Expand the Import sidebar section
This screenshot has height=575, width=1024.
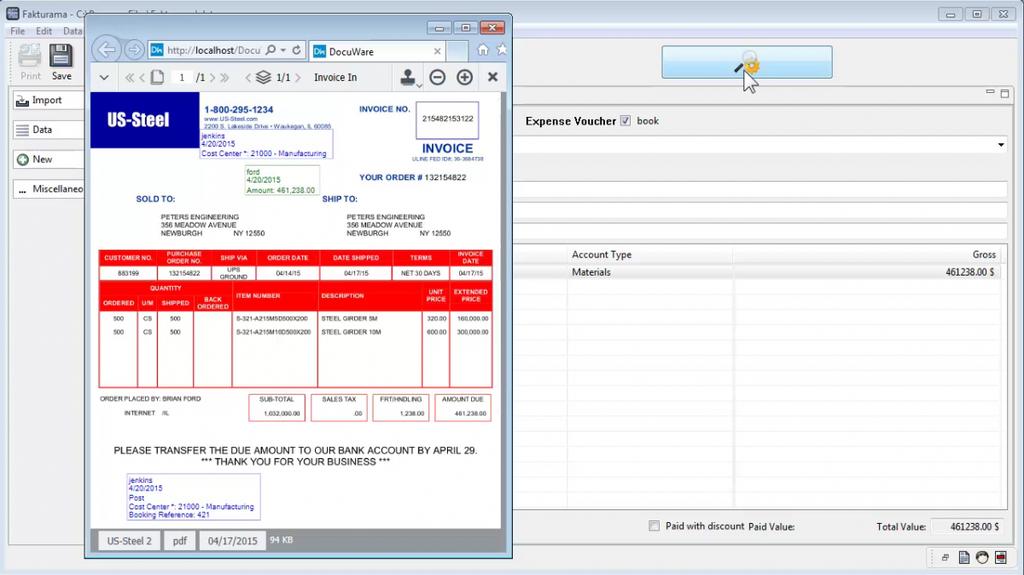pyautogui.click(x=49, y=100)
